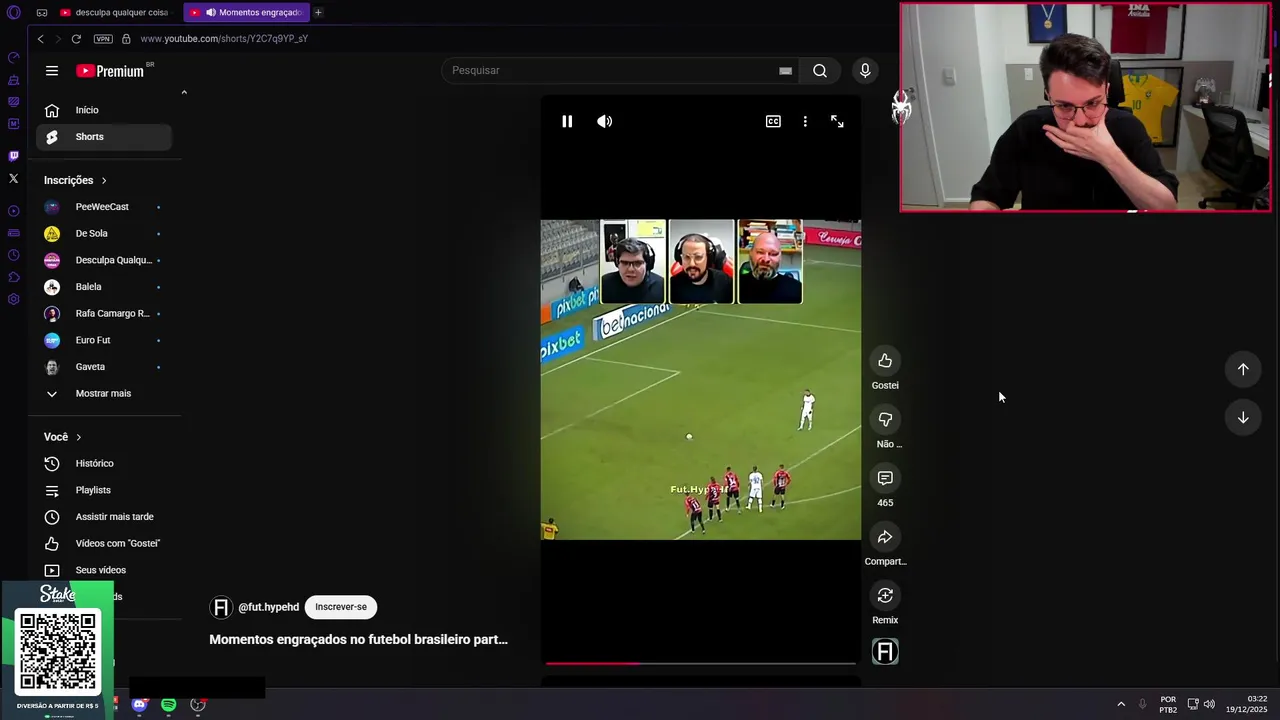
Task: Open the Gaveta subscription channel
Action: pos(104,367)
